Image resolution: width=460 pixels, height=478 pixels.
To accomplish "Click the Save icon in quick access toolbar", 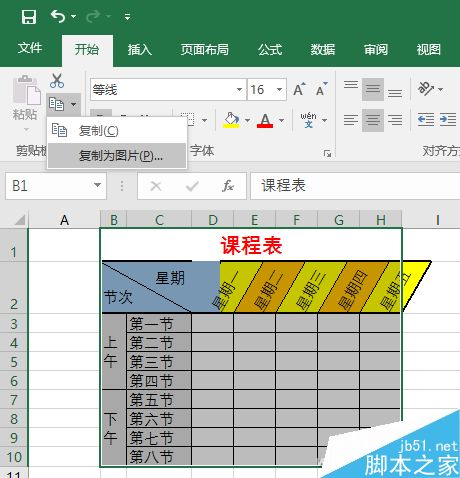I will tap(29, 17).
